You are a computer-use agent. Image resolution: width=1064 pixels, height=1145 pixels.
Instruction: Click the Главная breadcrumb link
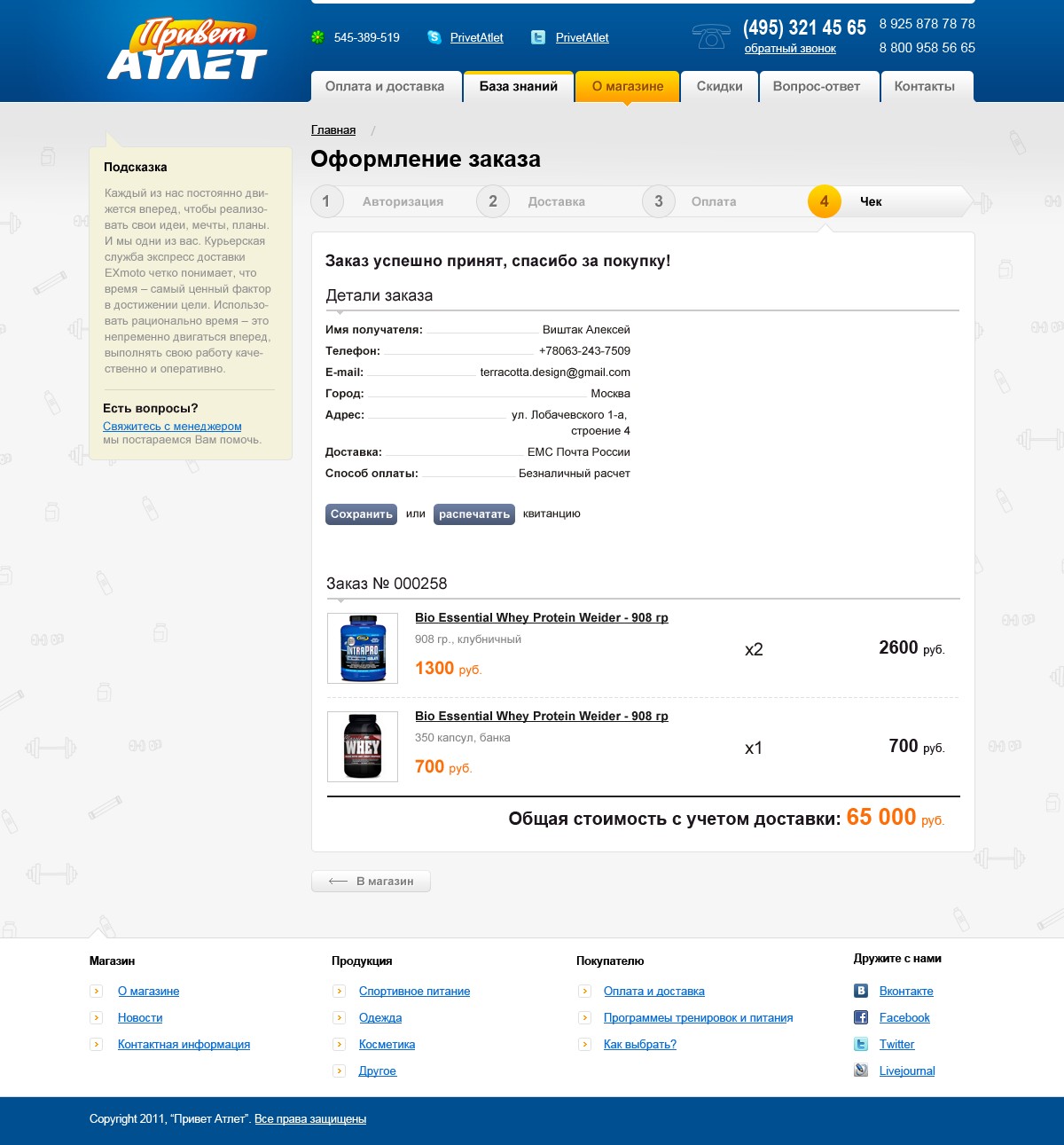click(333, 129)
